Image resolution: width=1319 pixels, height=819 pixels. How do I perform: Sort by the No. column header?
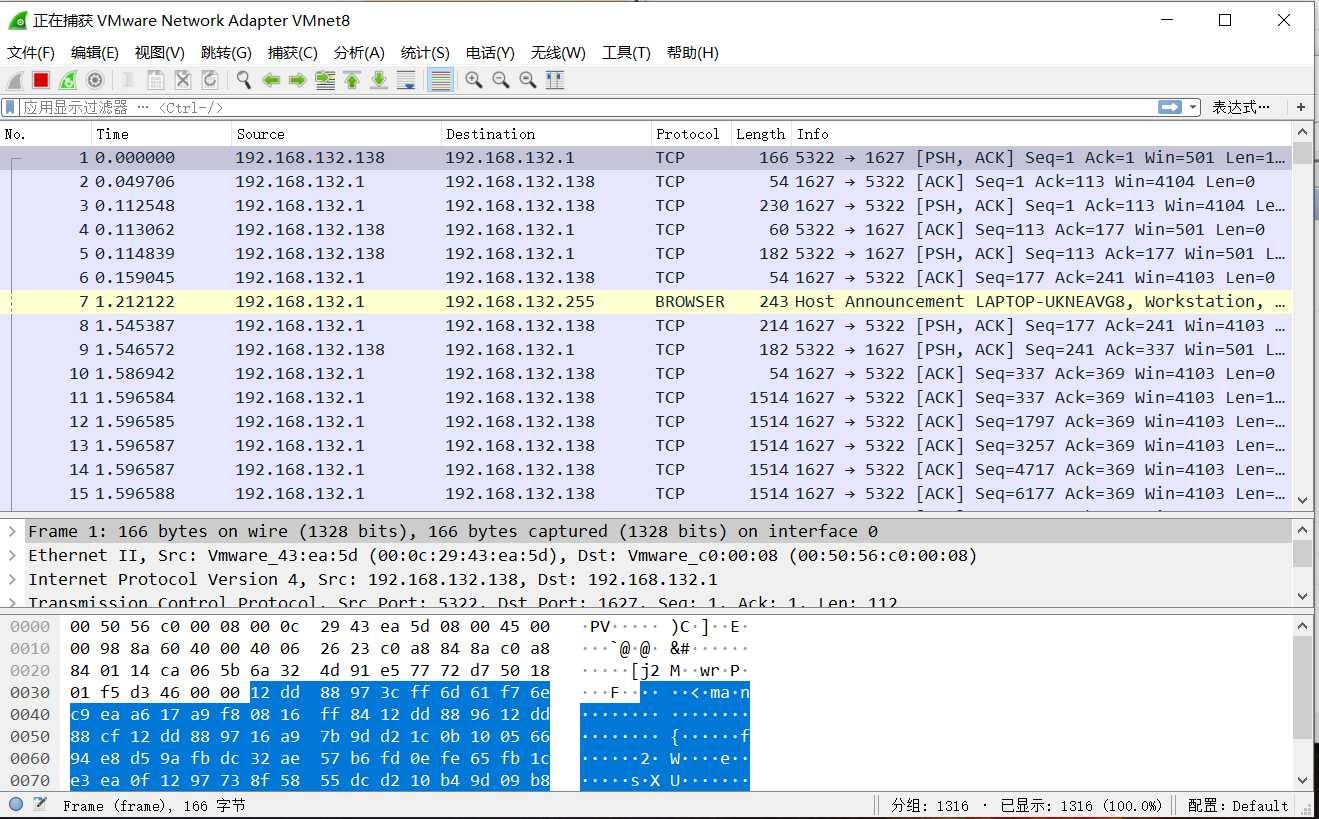pyautogui.click(x=46, y=133)
